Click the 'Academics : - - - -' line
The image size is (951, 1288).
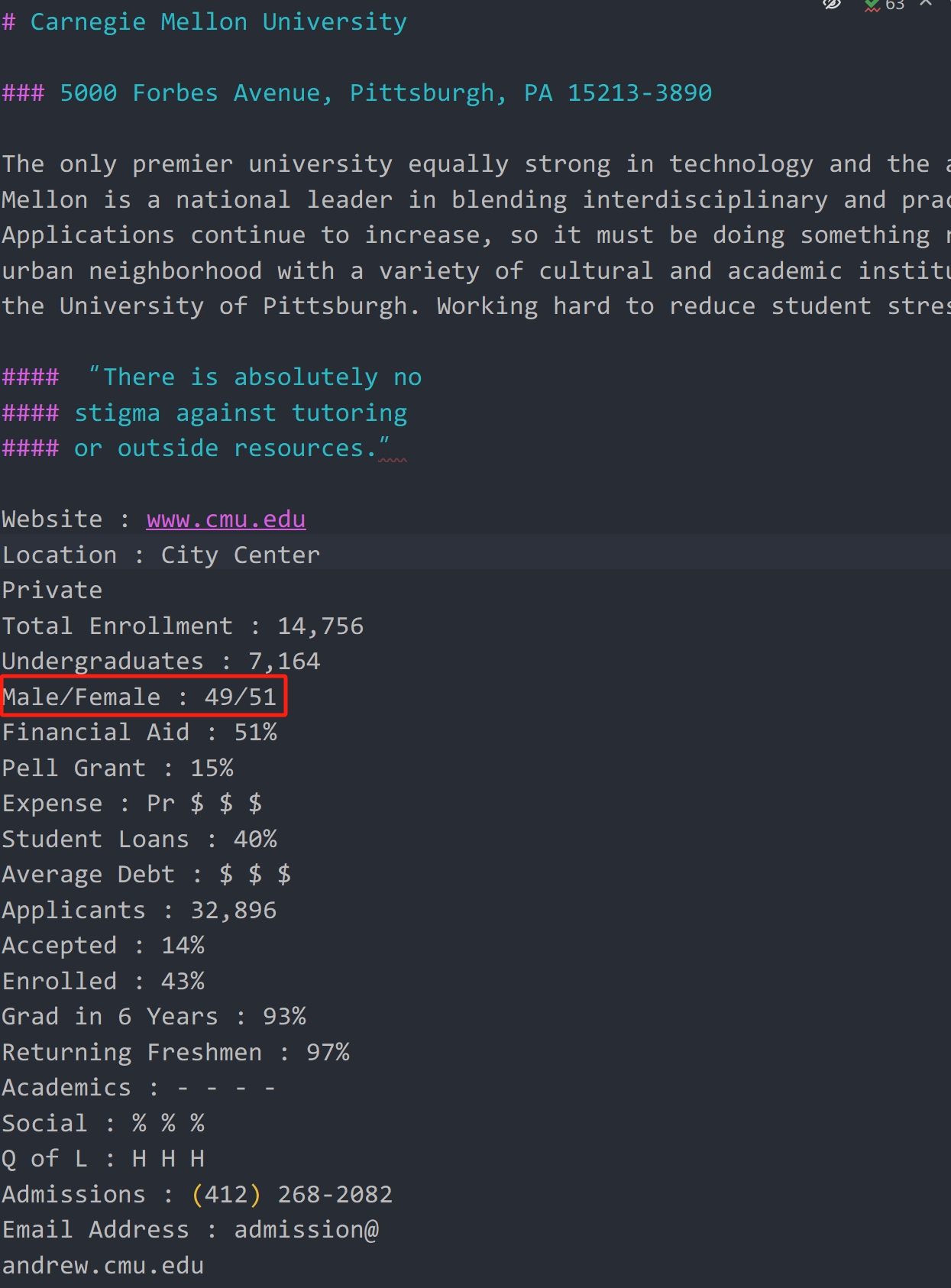click(139, 1088)
